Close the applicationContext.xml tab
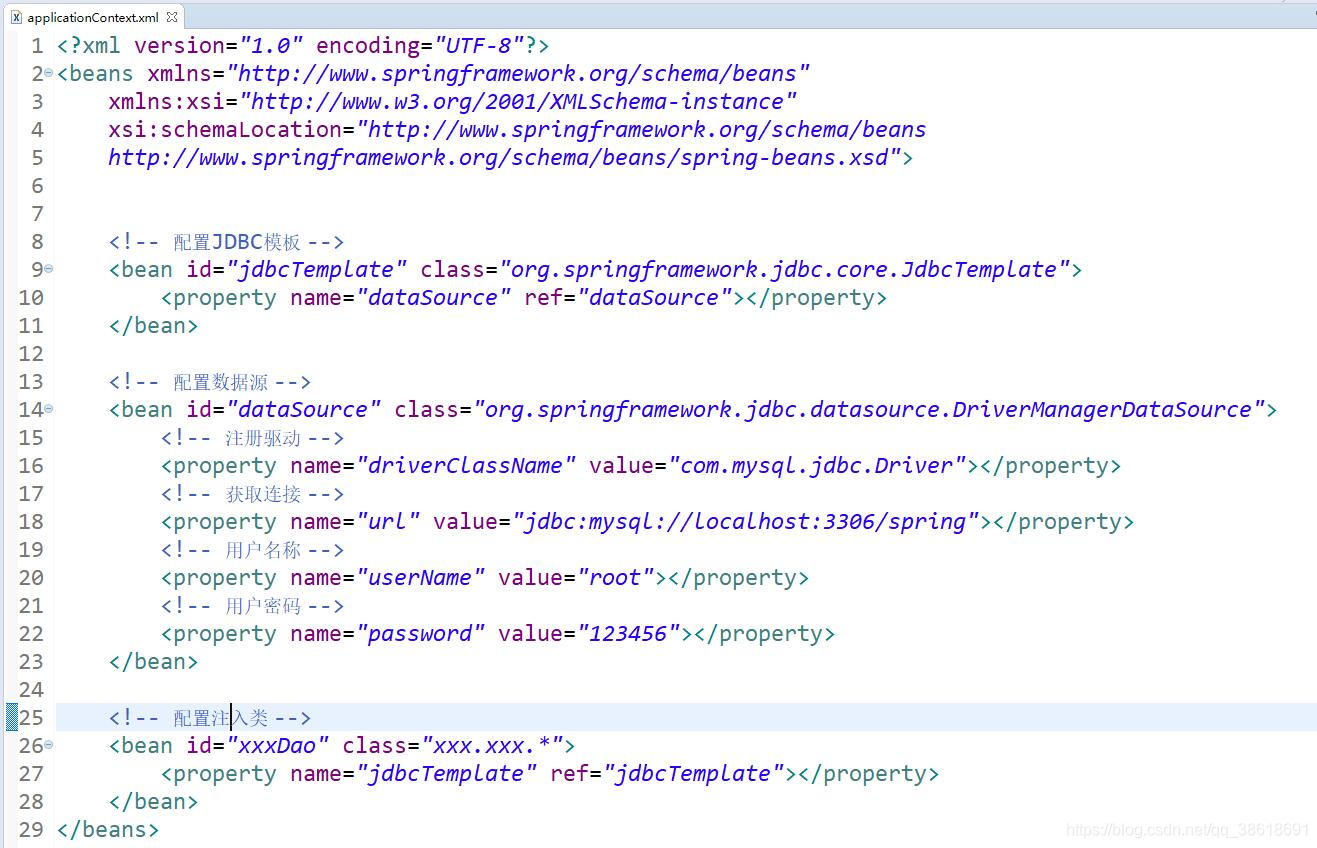Viewport: 1317px width, 848px height. point(172,16)
